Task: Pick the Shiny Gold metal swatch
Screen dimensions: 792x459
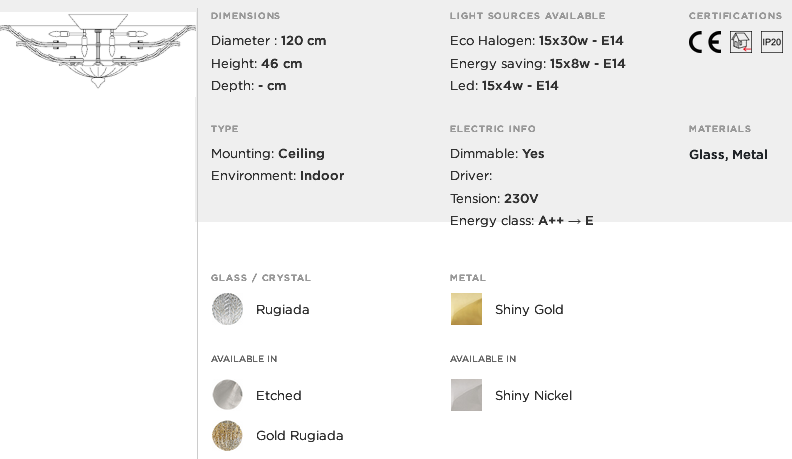Action: pos(466,309)
